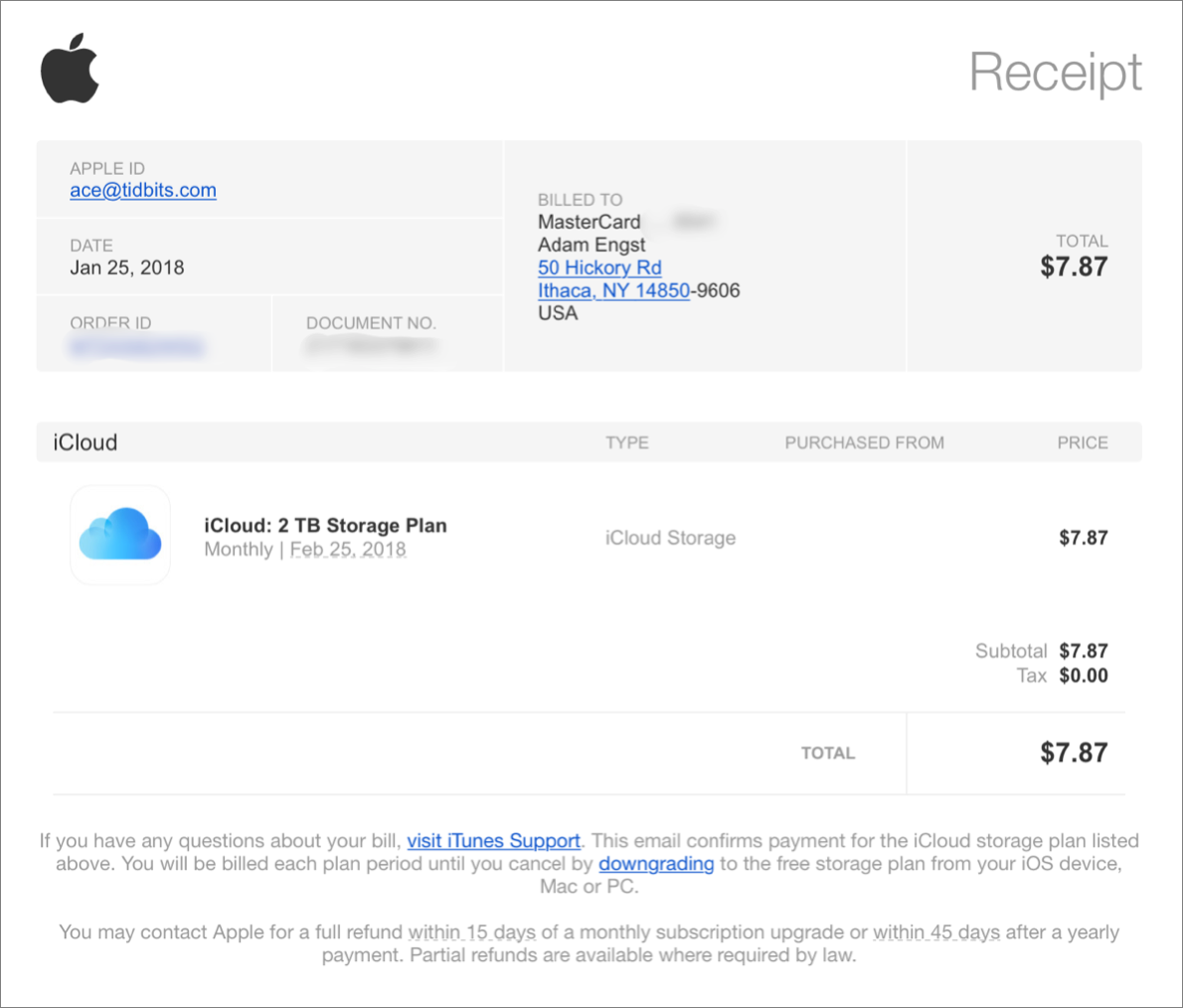Click the iCloud cloud app icon
This screenshot has height=1008, width=1183.
pos(120,534)
